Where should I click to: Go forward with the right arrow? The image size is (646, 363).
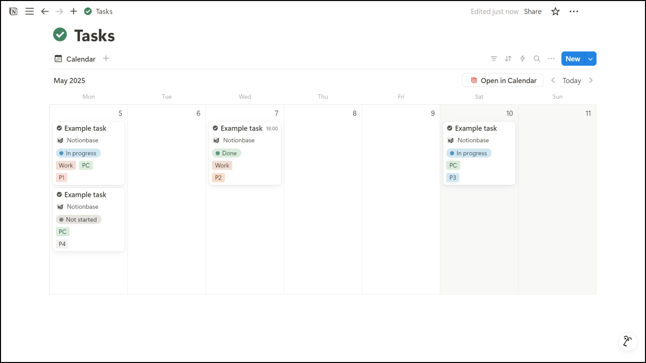pyautogui.click(x=59, y=12)
